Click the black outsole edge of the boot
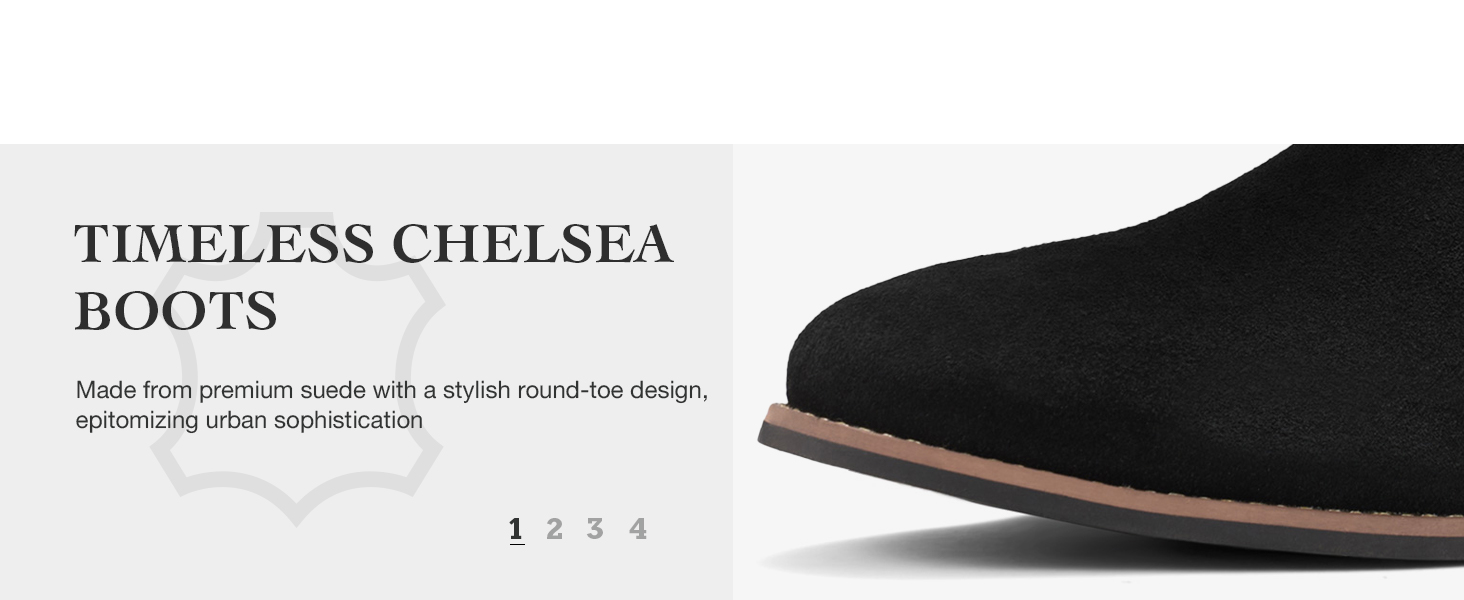The width and height of the screenshot is (1464, 600). pyautogui.click(x=1100, y=498)
